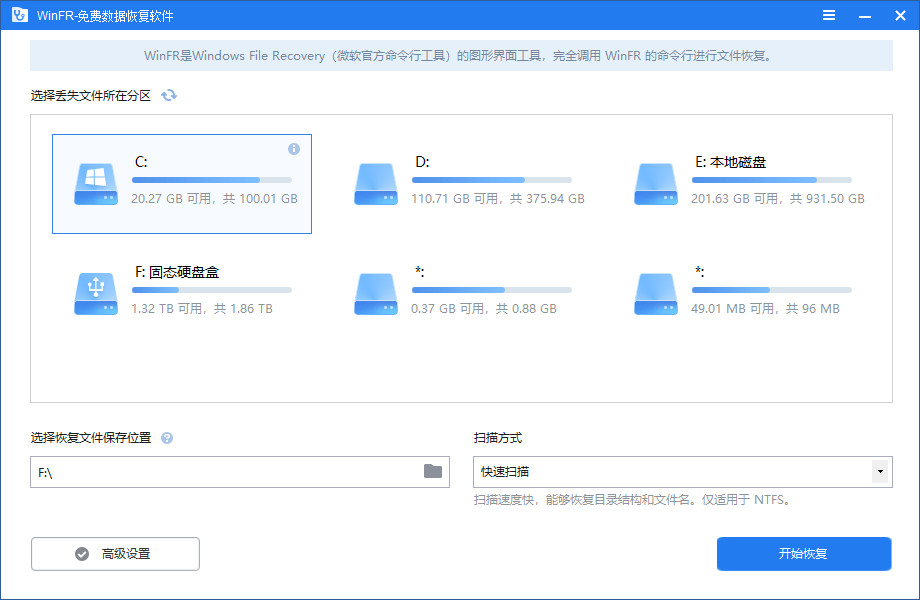Viewport: 920px width, 600px height.
Task: Click the 0.88 GB unlabeled partition icon
Action: coord(376,294)
